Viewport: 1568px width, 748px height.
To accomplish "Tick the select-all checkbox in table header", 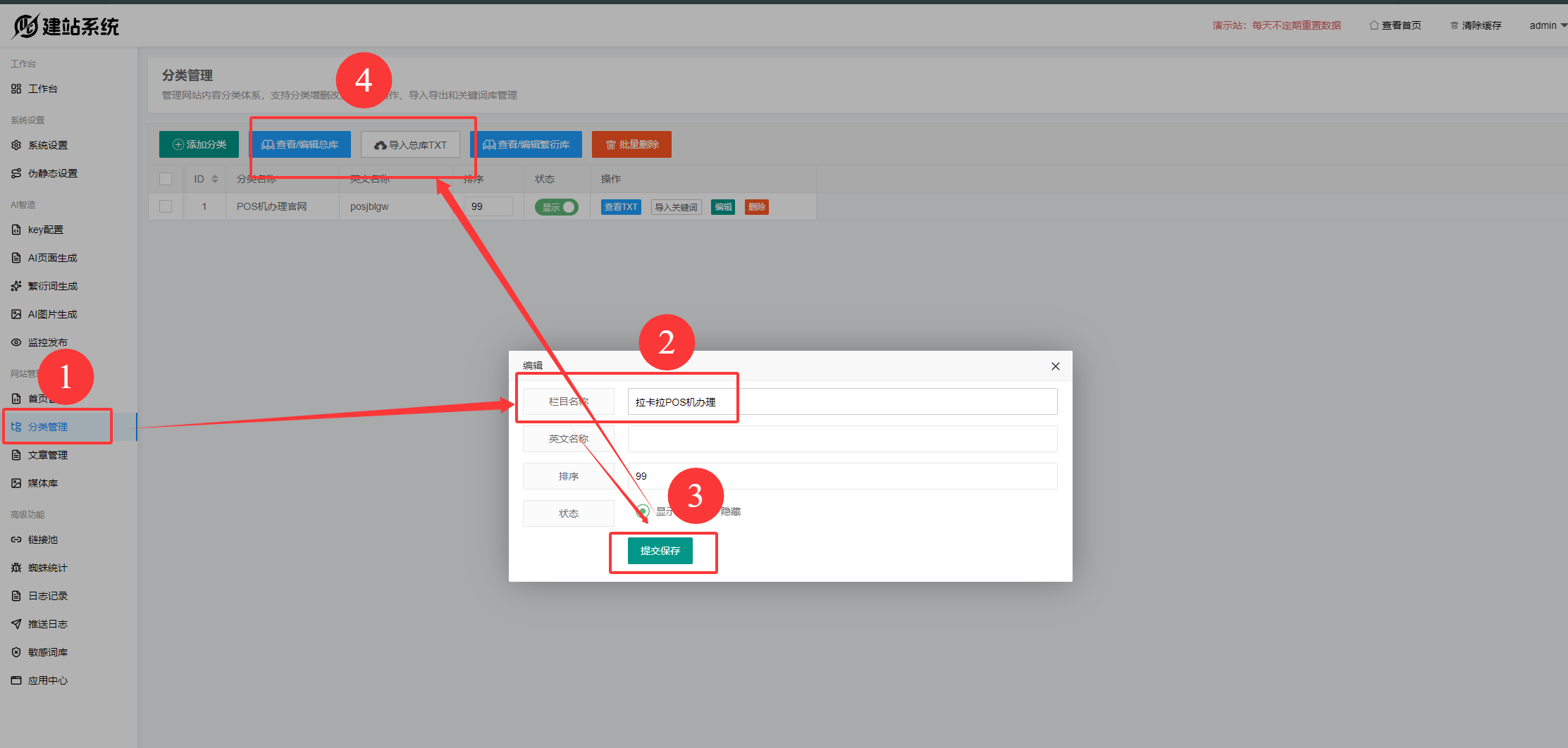I will click(166, 179).
